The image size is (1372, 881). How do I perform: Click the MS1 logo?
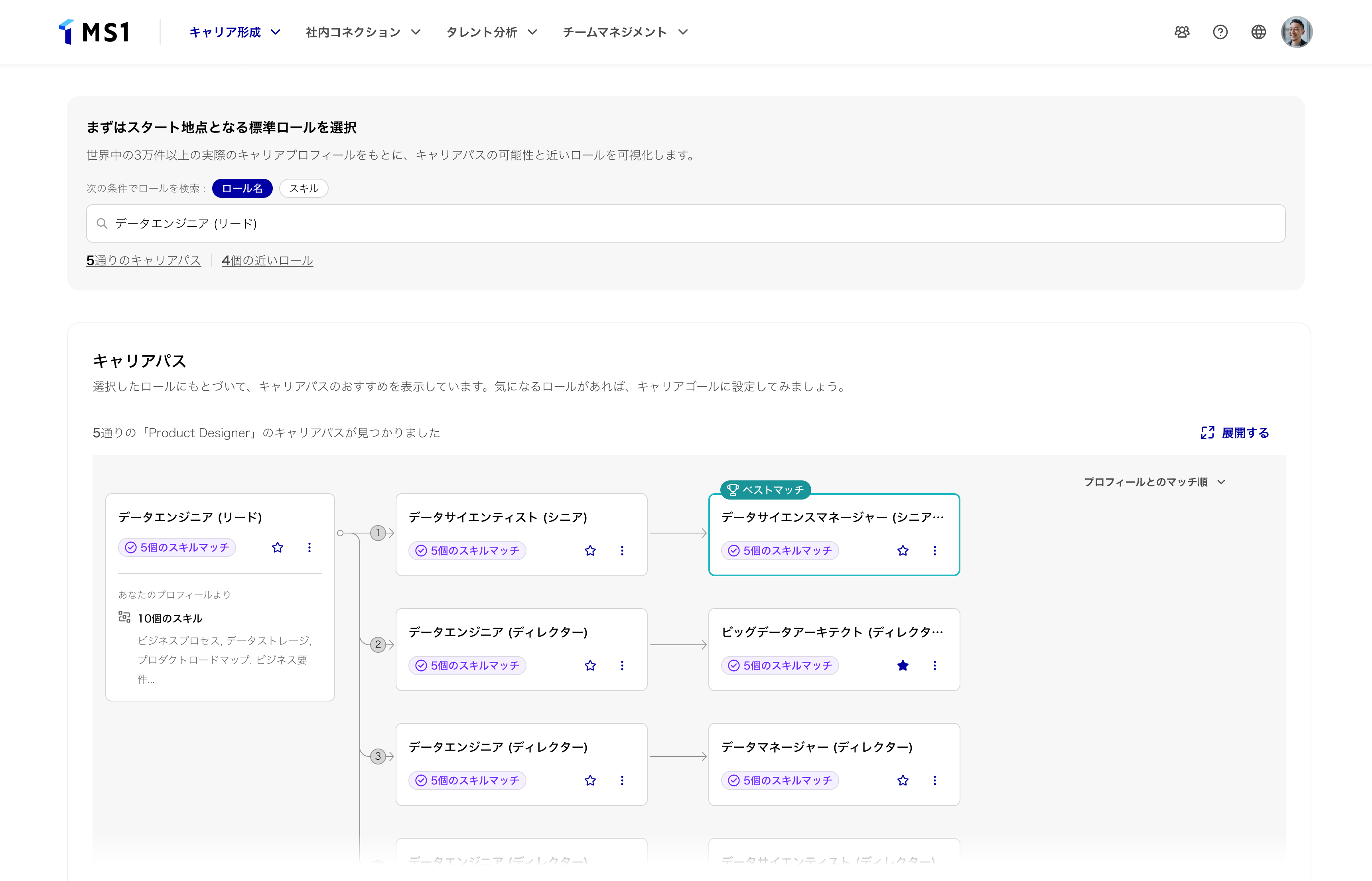point(94,32)
